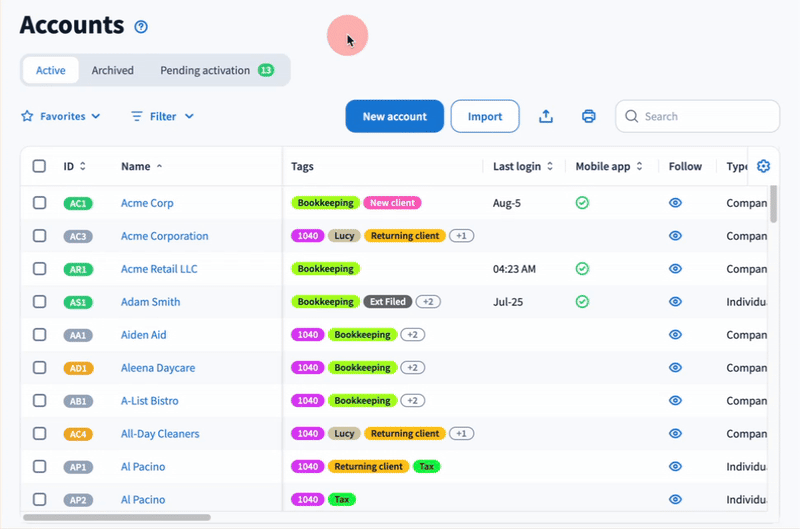This screenshot has height=529, width=800.
Task: Open the Filter dropdown
Action: tap(163, 116)
